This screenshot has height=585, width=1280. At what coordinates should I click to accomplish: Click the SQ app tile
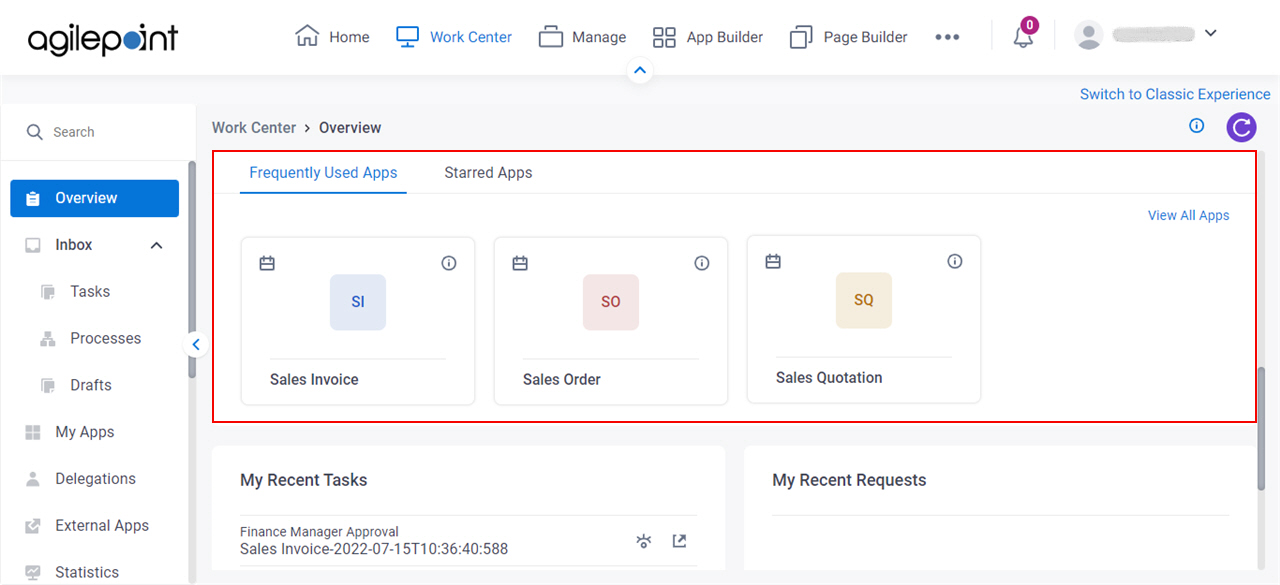tap(864, 300)
